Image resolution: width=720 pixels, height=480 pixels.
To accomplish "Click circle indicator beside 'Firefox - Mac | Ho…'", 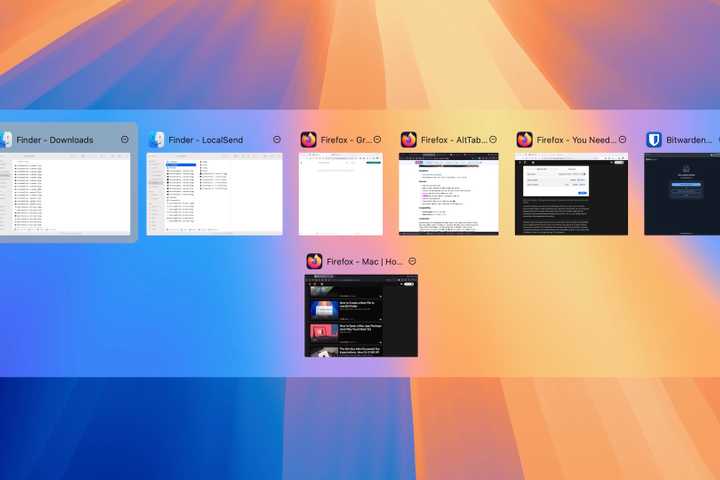I will tap(412, 261).
